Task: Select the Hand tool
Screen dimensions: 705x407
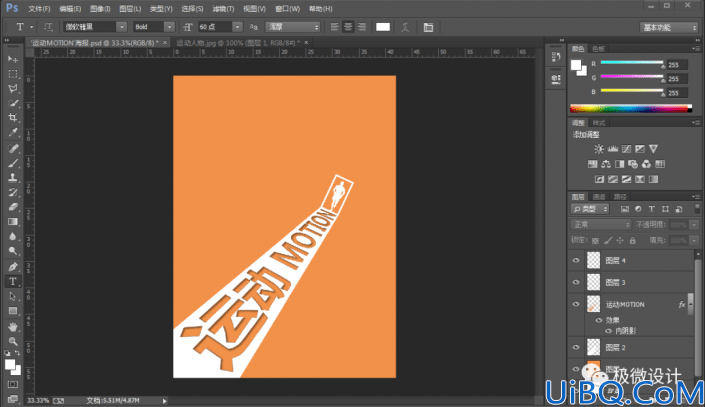Action: [13, 326]
